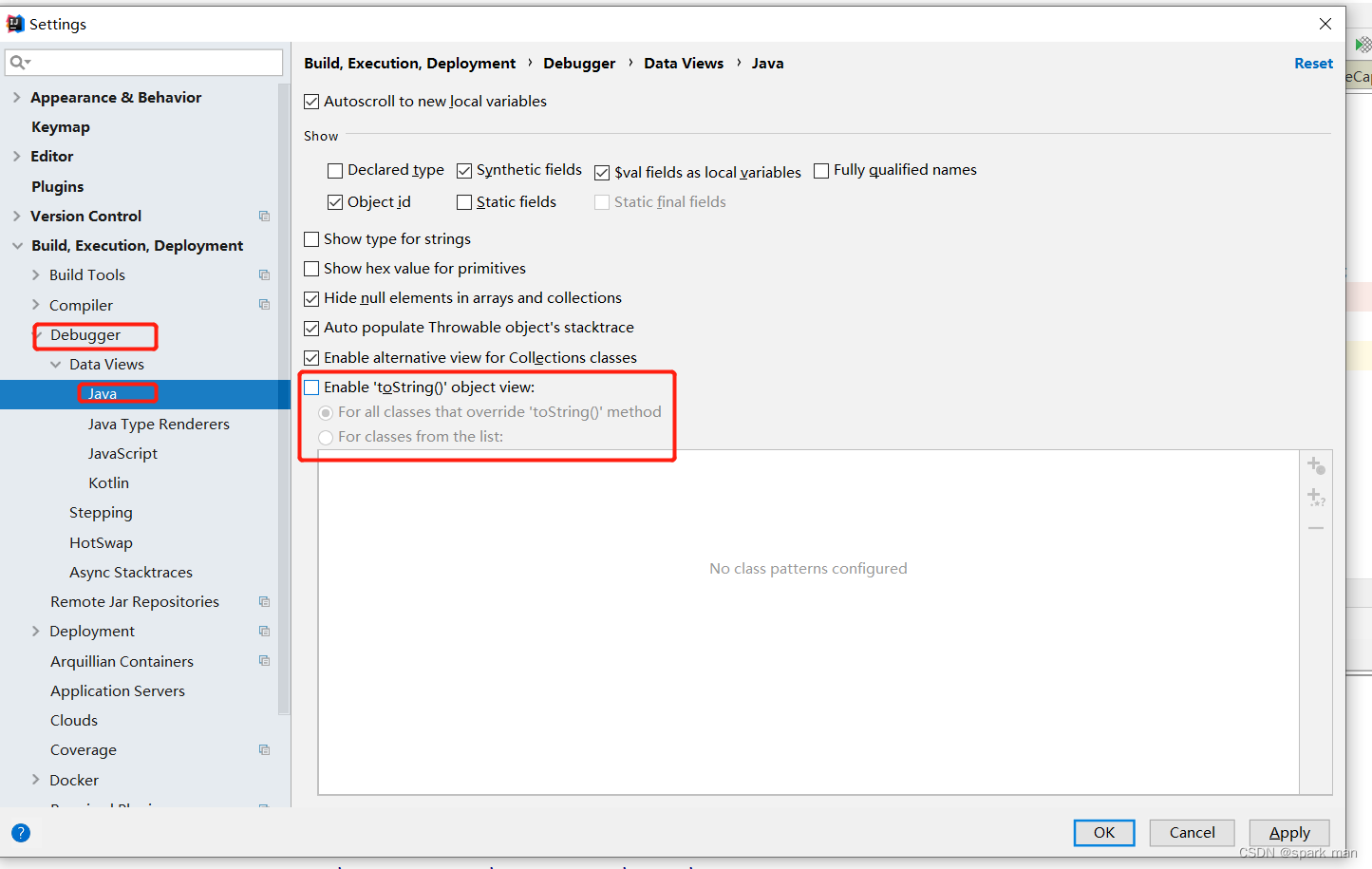The height and width of the screenshot is (869, 1372).
Task: Click the Cancel button
Action: pyautogui.click(x=1192, y=833)
